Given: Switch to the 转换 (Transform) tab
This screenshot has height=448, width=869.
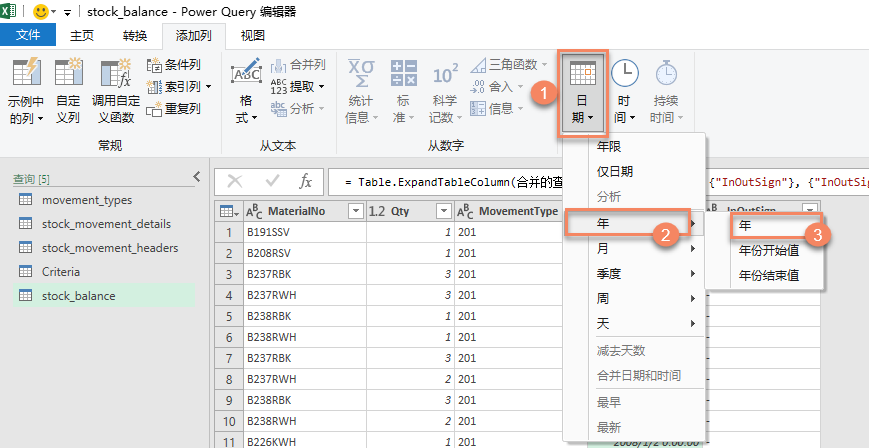Looking at the screenshot, I should 135,36.
